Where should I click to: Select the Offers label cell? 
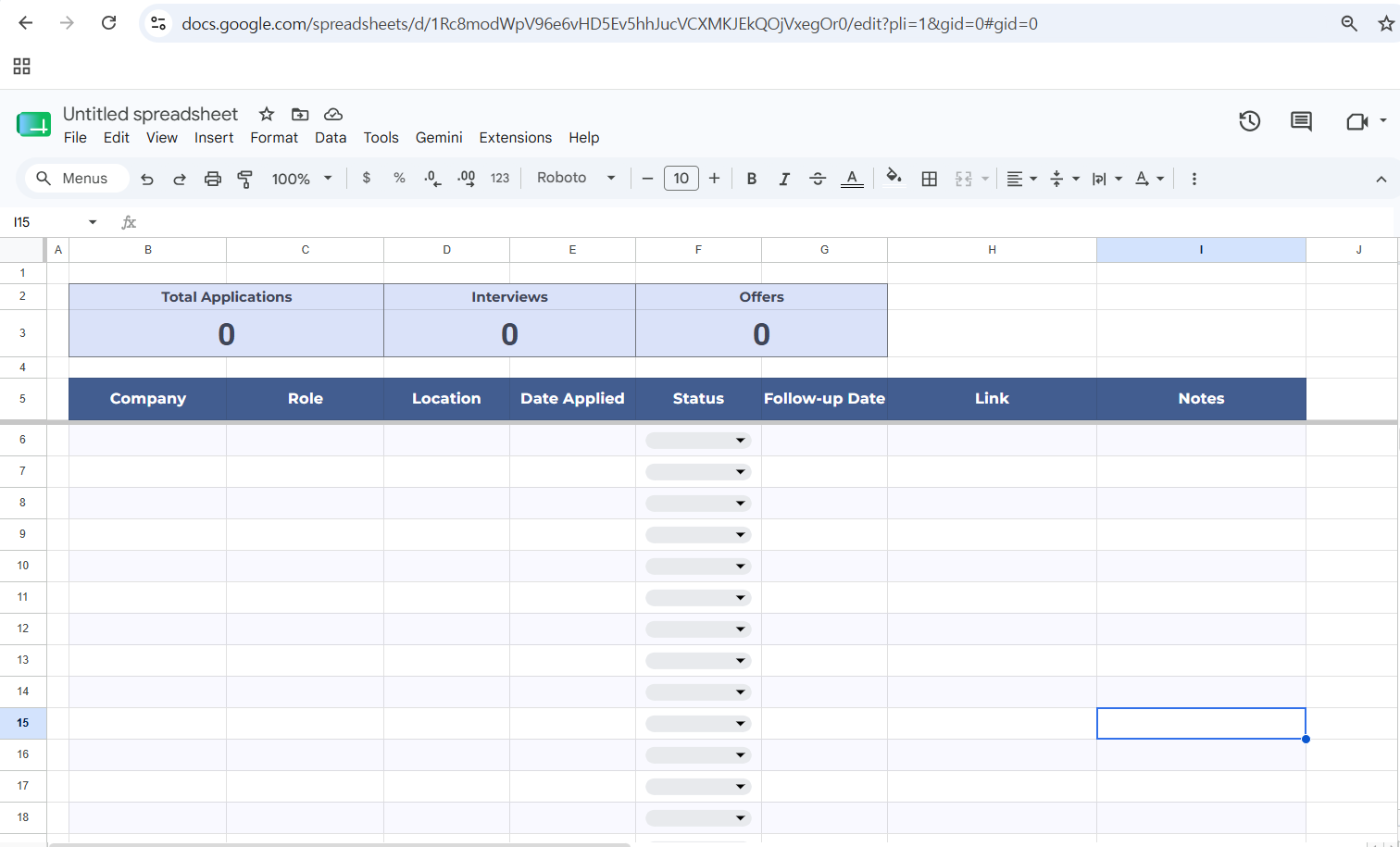pyautogui.click(x=761, y=297)
